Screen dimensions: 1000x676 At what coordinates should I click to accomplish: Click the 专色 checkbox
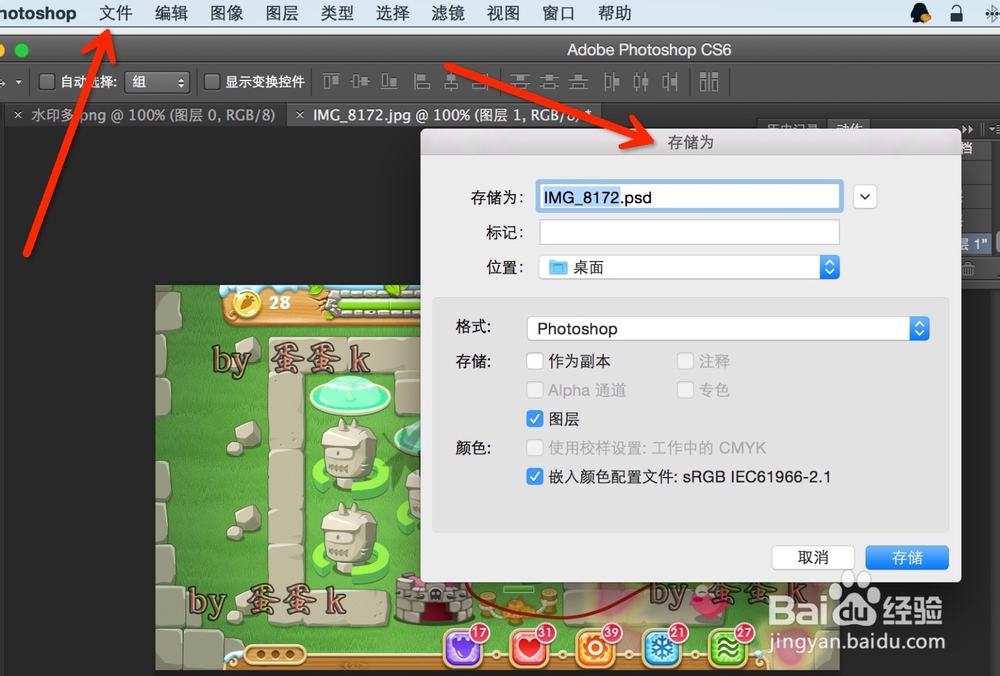[x=685, y=390]
